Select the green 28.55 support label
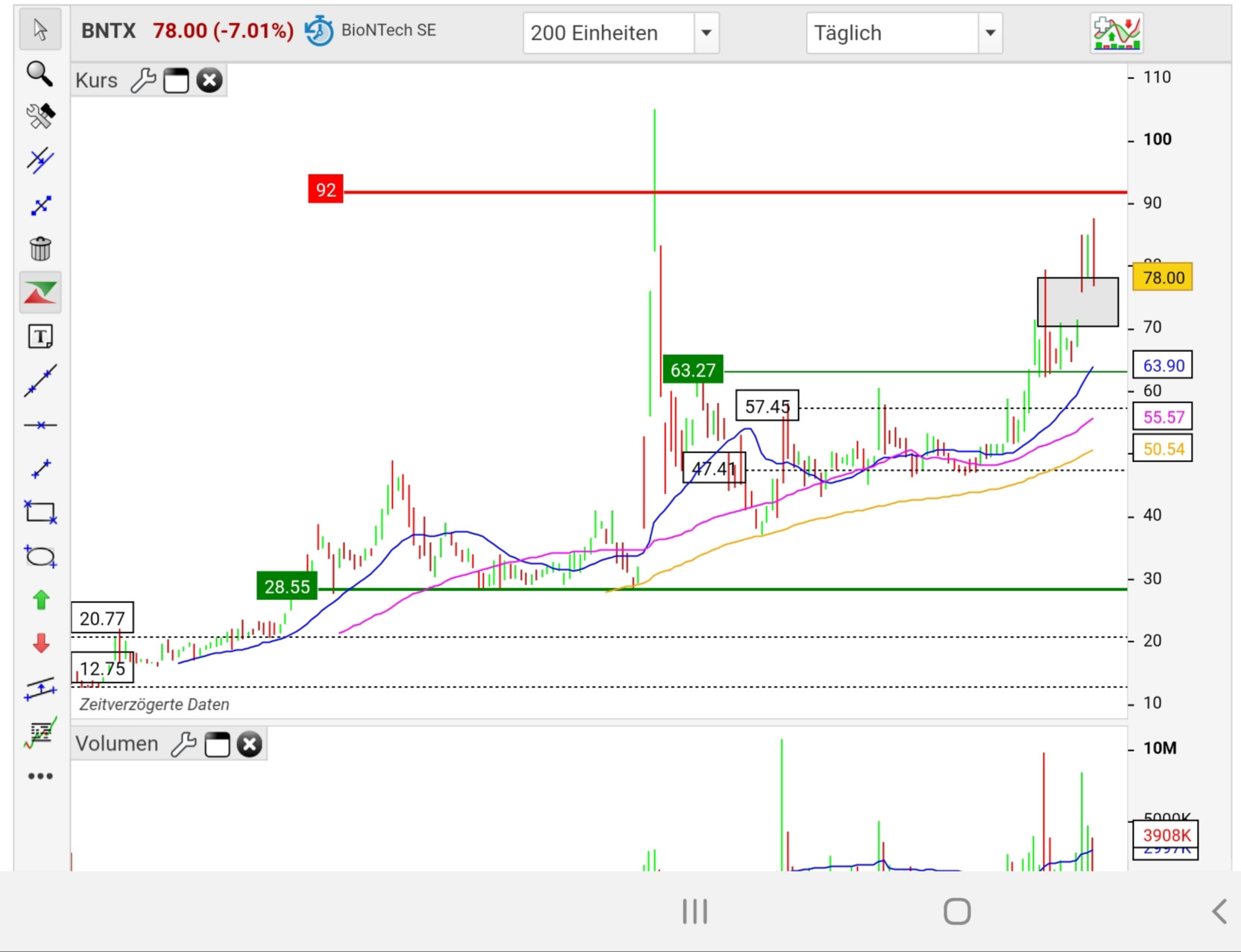 click(287, 587)
